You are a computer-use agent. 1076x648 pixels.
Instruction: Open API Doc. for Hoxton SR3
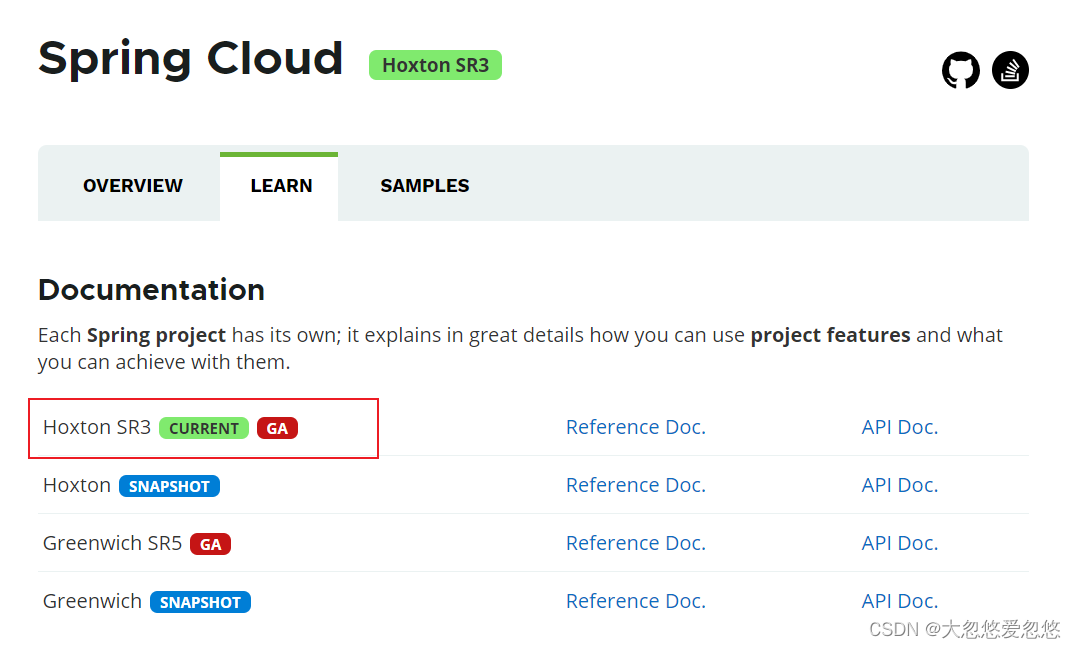click(900, 427)
